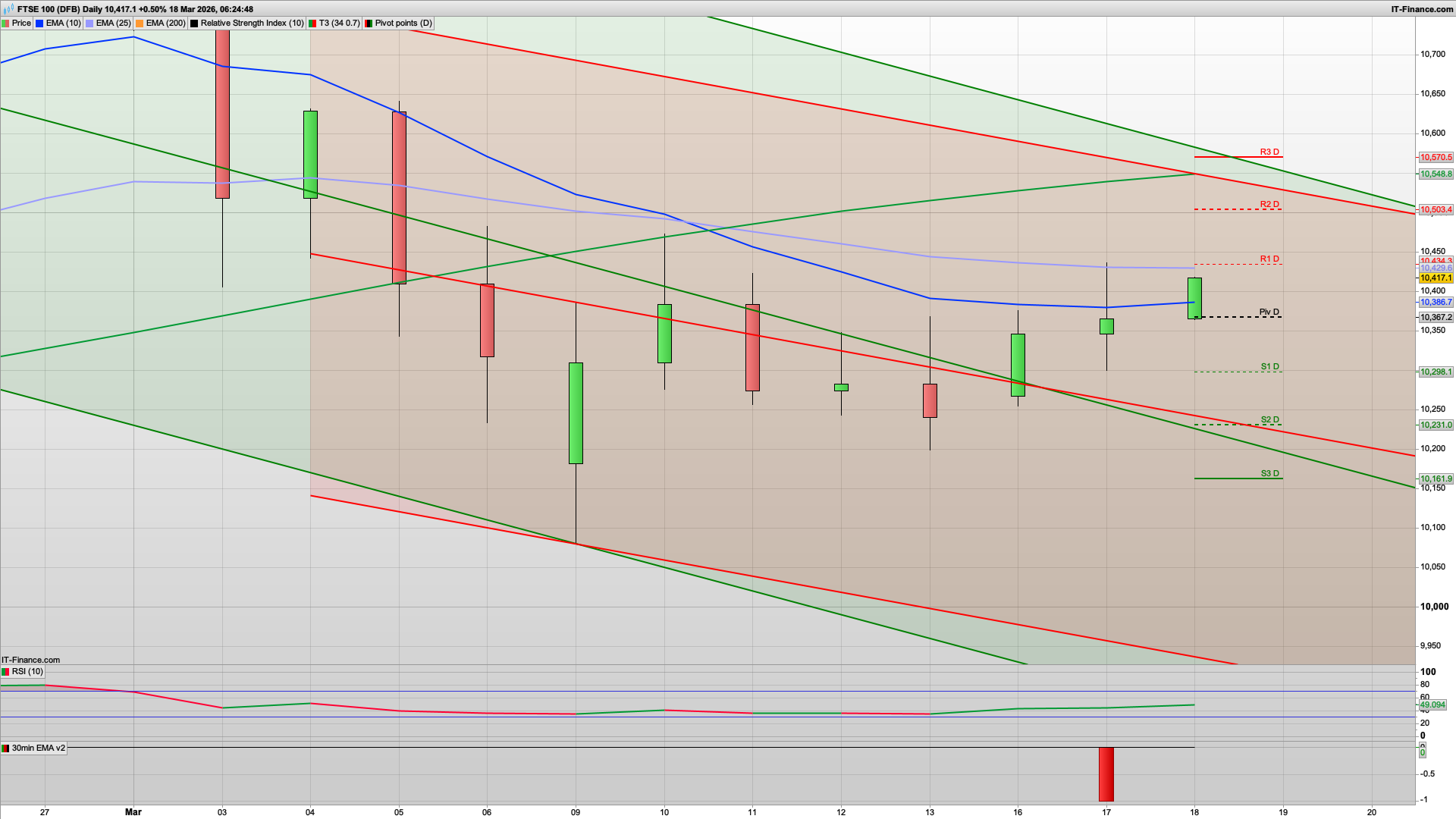
Task: Click the candlestick logo icon in the title bar
Action: point(8,10)
